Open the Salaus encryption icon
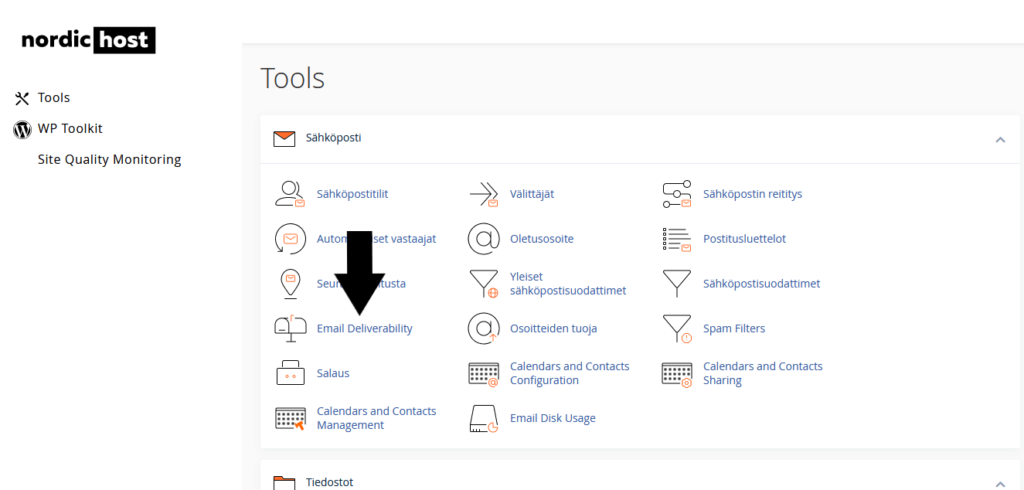 [x=290, y=373]
